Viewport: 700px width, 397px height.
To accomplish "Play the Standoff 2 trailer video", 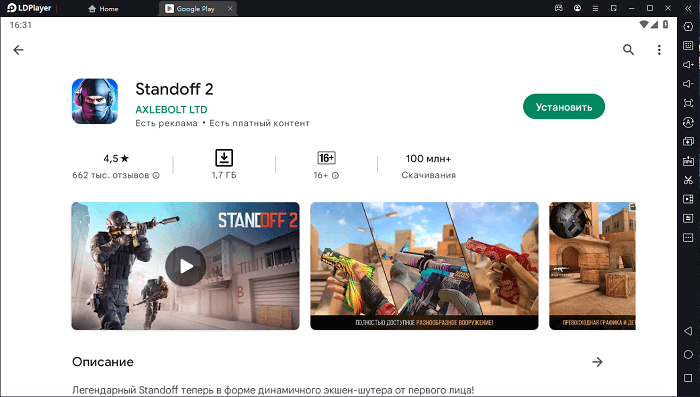I will point(185,266).
